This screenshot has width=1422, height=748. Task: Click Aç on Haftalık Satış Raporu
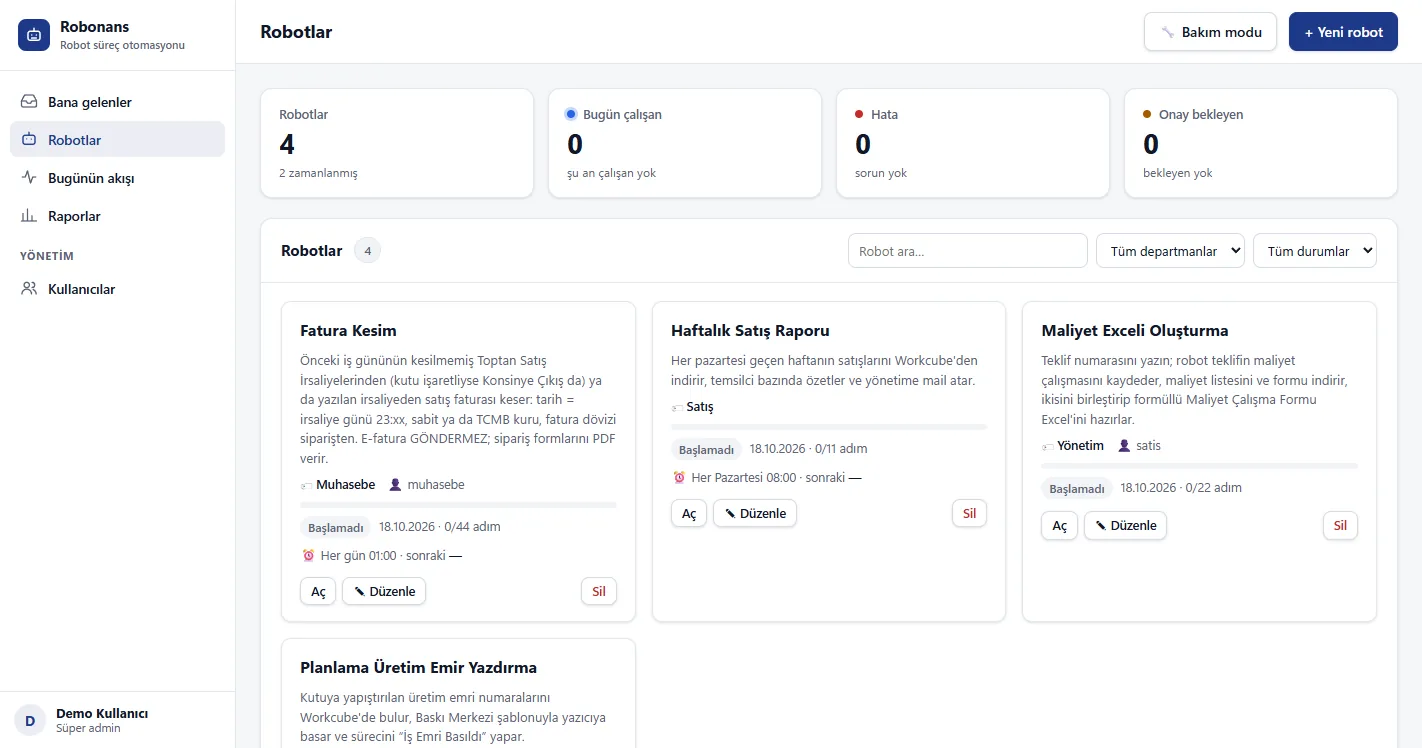[689, 513]
